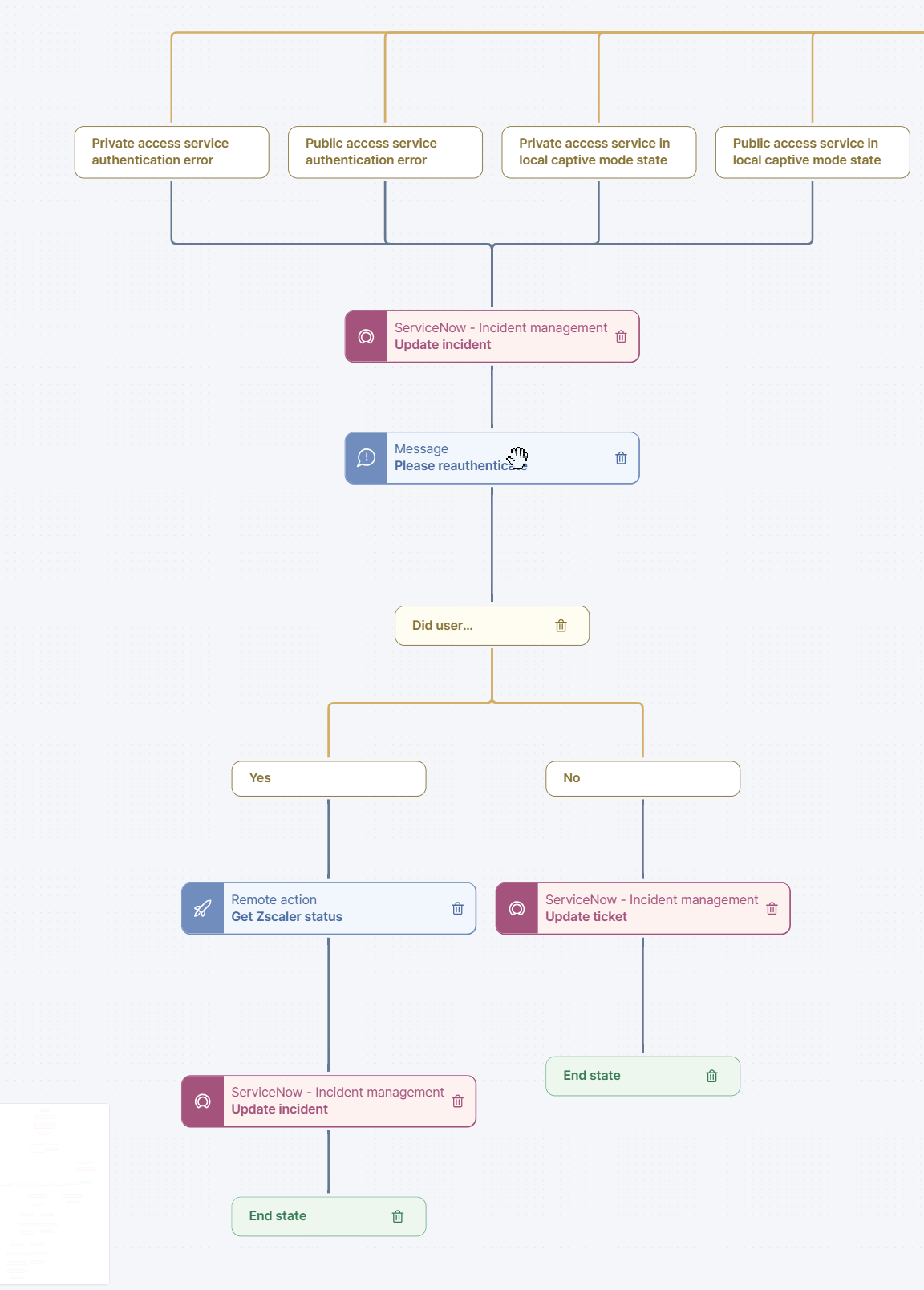Remove the Get Zscaler status remote action
The image size is (924, 1290).
(458, 909)
